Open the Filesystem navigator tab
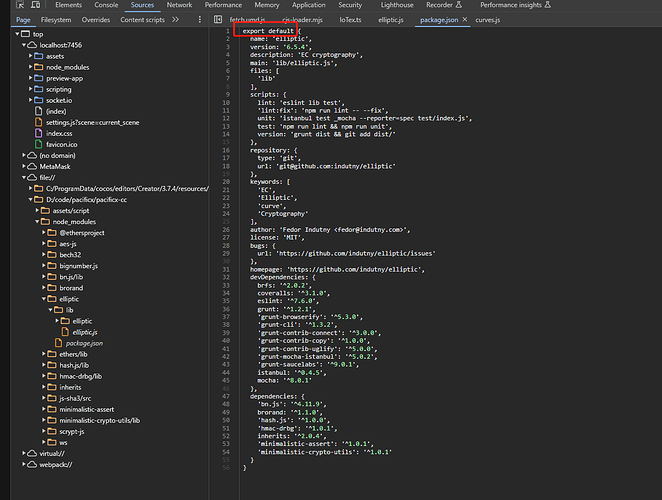Image resolution: width=662 pixels, height=500 pixels. pos(56,19)
